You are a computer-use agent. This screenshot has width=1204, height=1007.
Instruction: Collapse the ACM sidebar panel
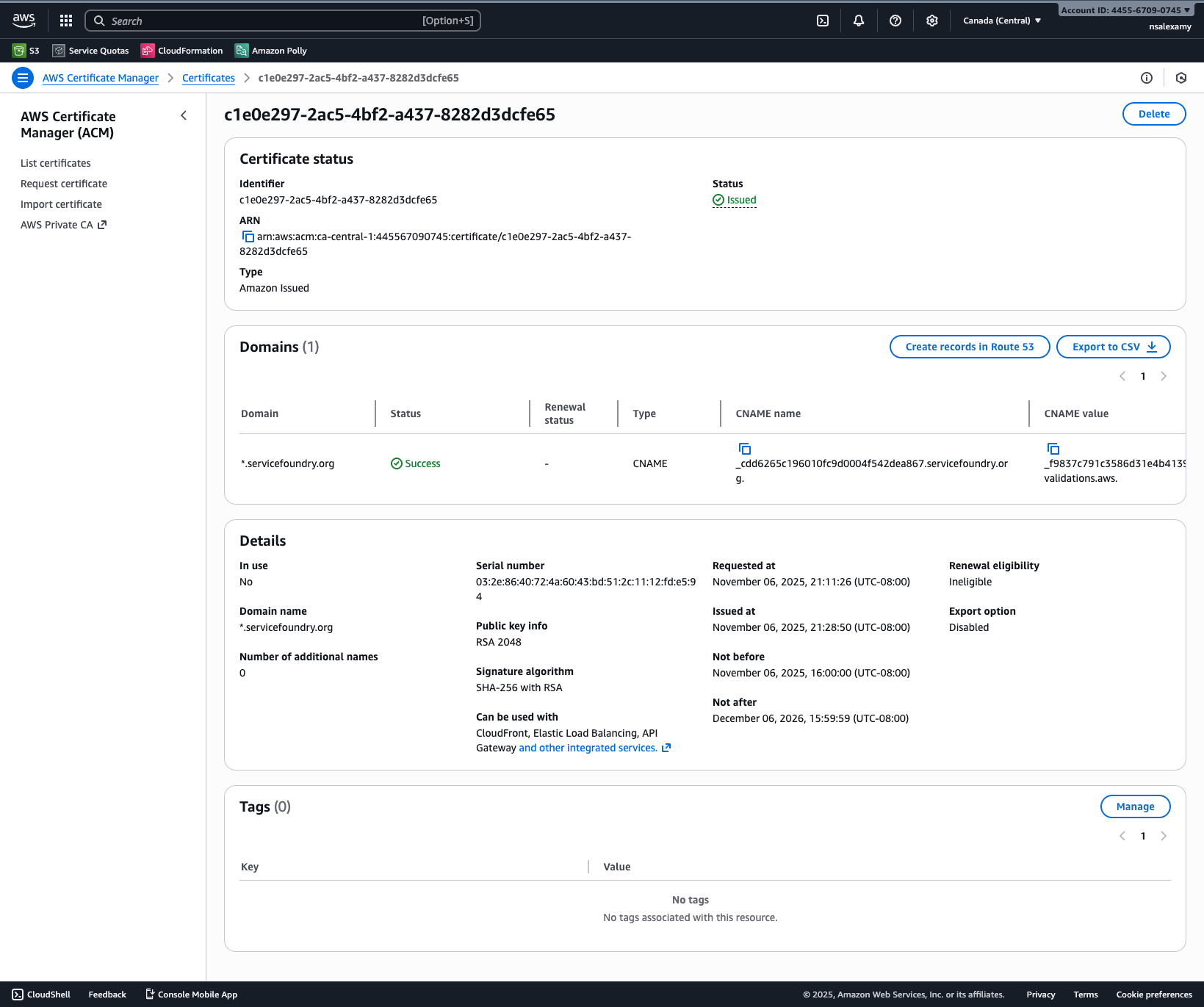tap(184, 115)
